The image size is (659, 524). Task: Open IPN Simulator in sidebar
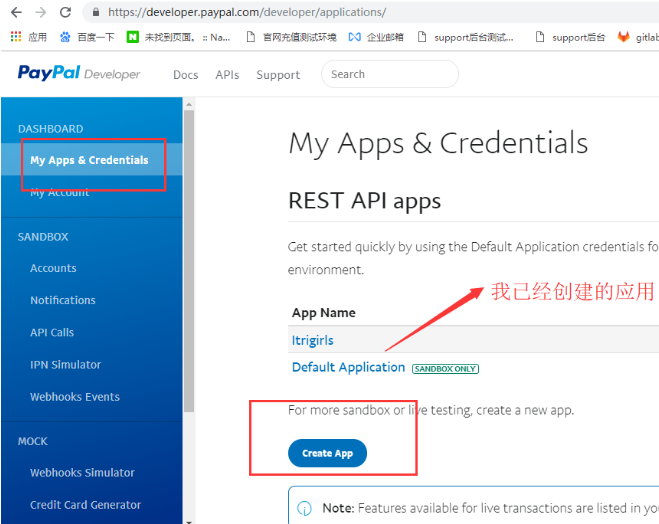point(65,364)
